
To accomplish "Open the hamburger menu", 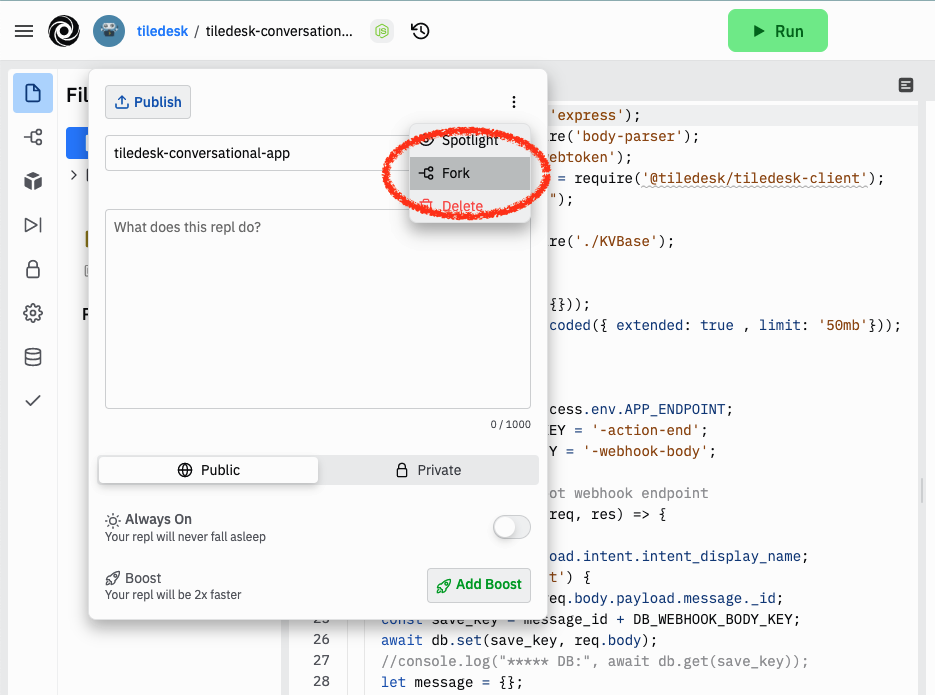I will point(24,31).
